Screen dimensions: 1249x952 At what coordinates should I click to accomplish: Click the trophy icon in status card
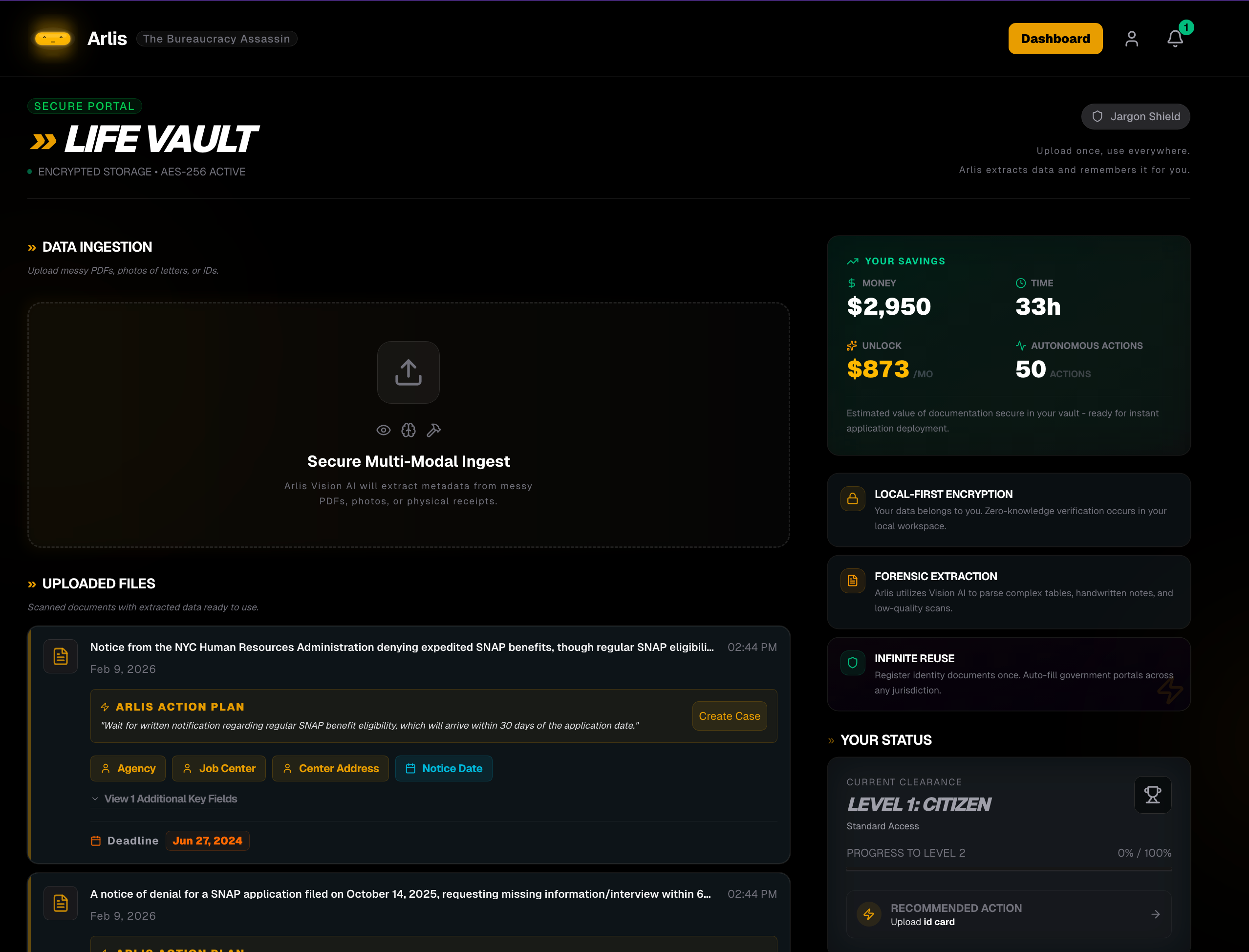coord(1152,795)
